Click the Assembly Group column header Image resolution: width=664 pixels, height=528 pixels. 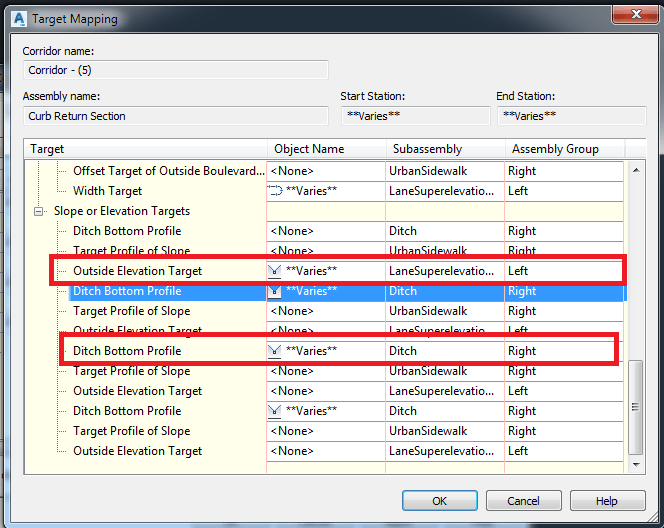[x=555, y=149]
